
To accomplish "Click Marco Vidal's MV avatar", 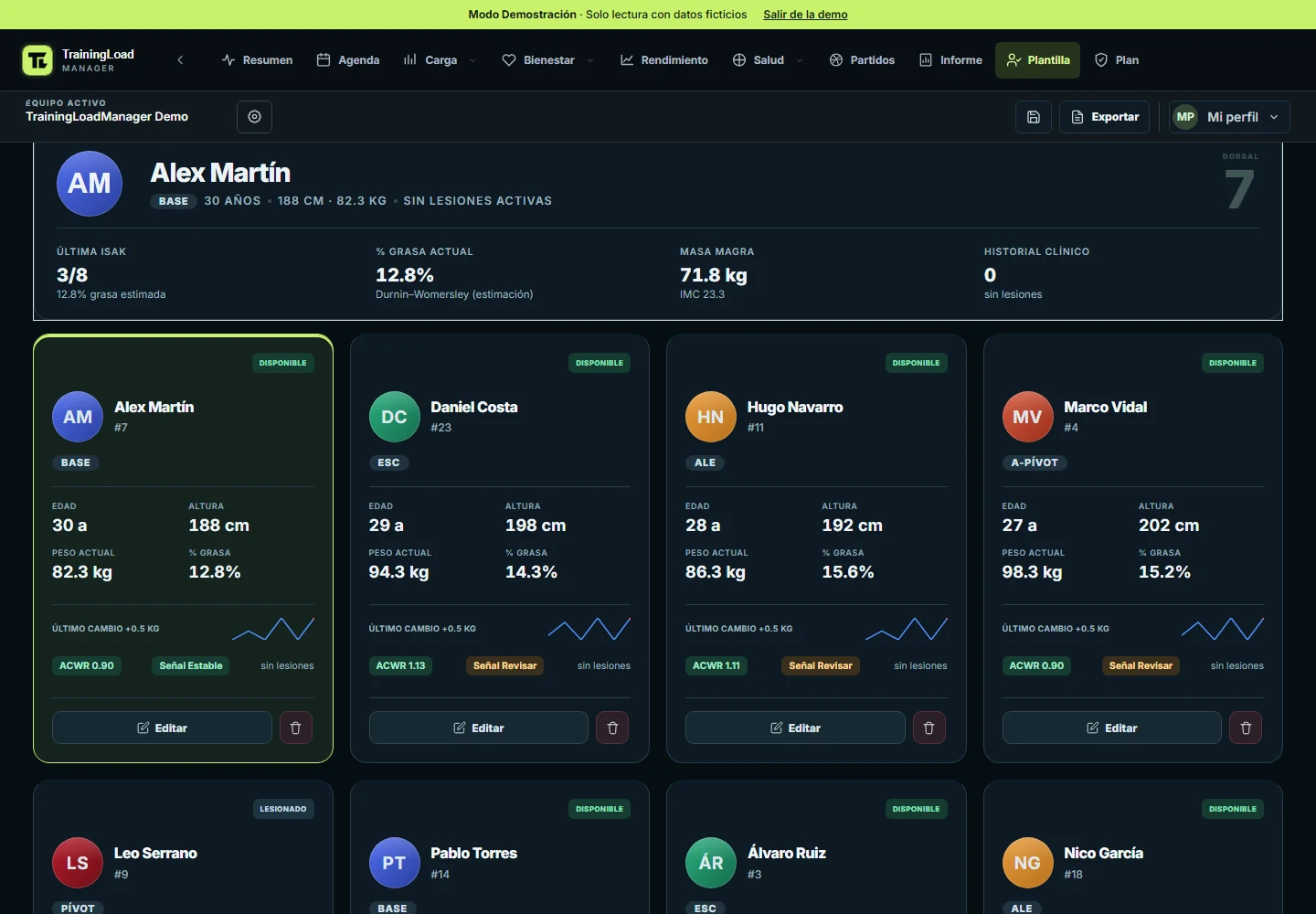I will 1027,417.
